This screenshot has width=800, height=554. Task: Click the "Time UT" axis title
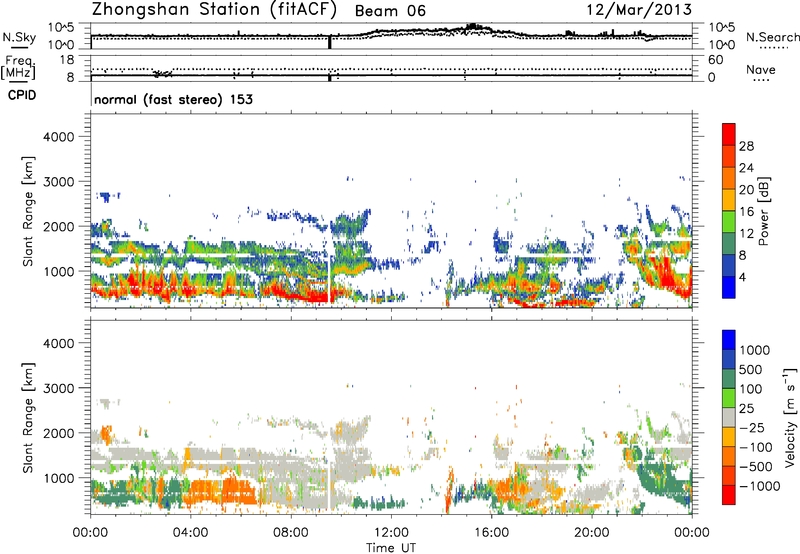point(391,548)
